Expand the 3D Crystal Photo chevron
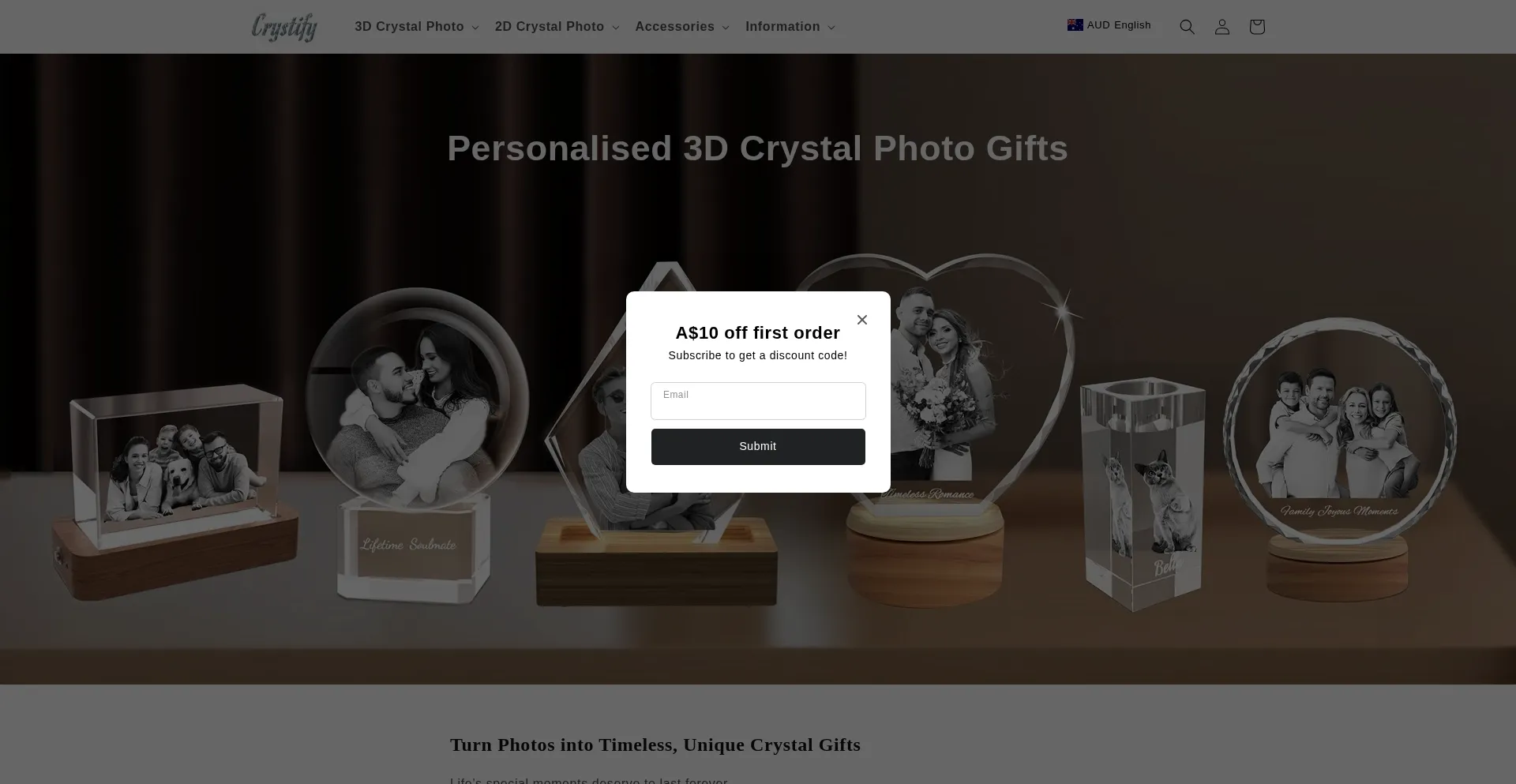This screenshot has width=1516, height=784. (475, 28)
